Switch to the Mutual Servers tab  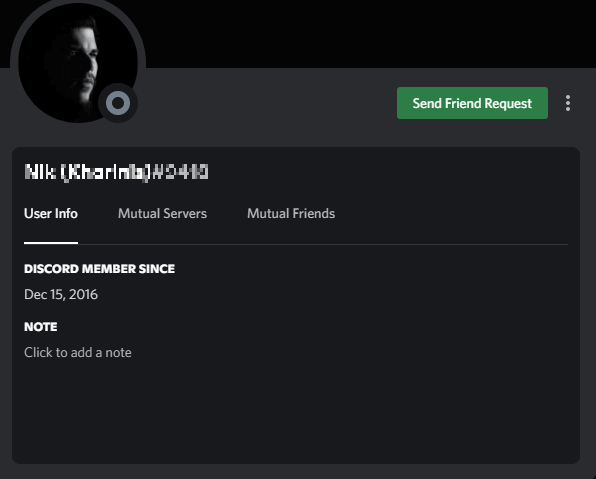[162, 213]
